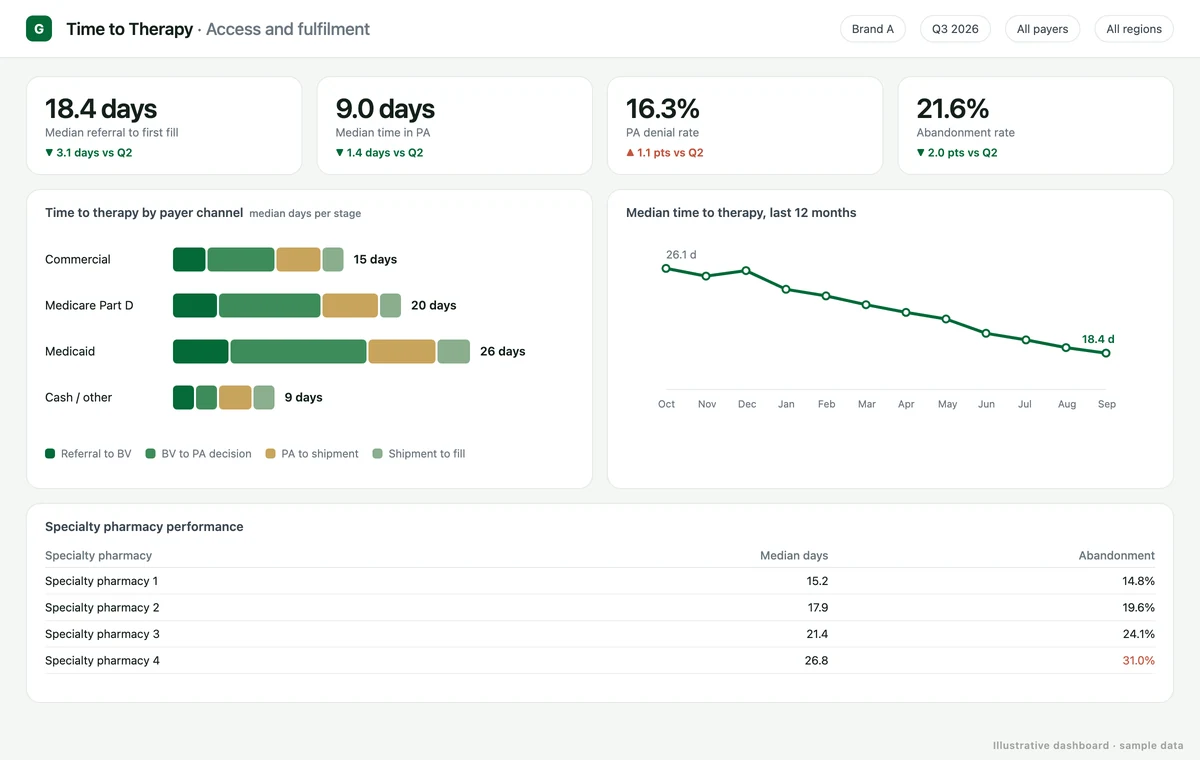Click the red 31.0% abandonment cell
Screen dimensions: 1200x760
click(1138, 660)
